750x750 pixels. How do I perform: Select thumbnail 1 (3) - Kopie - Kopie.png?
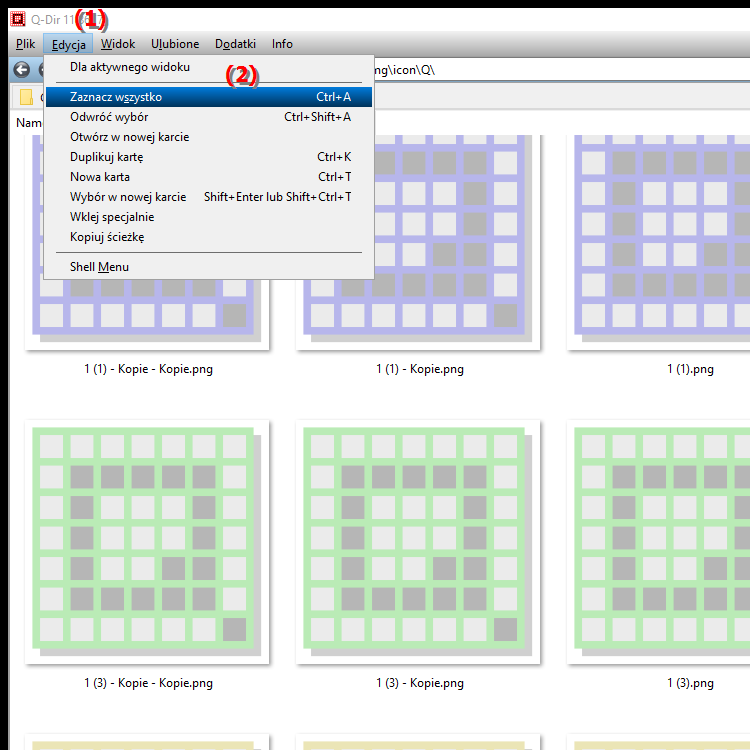[x=147, y=542]
